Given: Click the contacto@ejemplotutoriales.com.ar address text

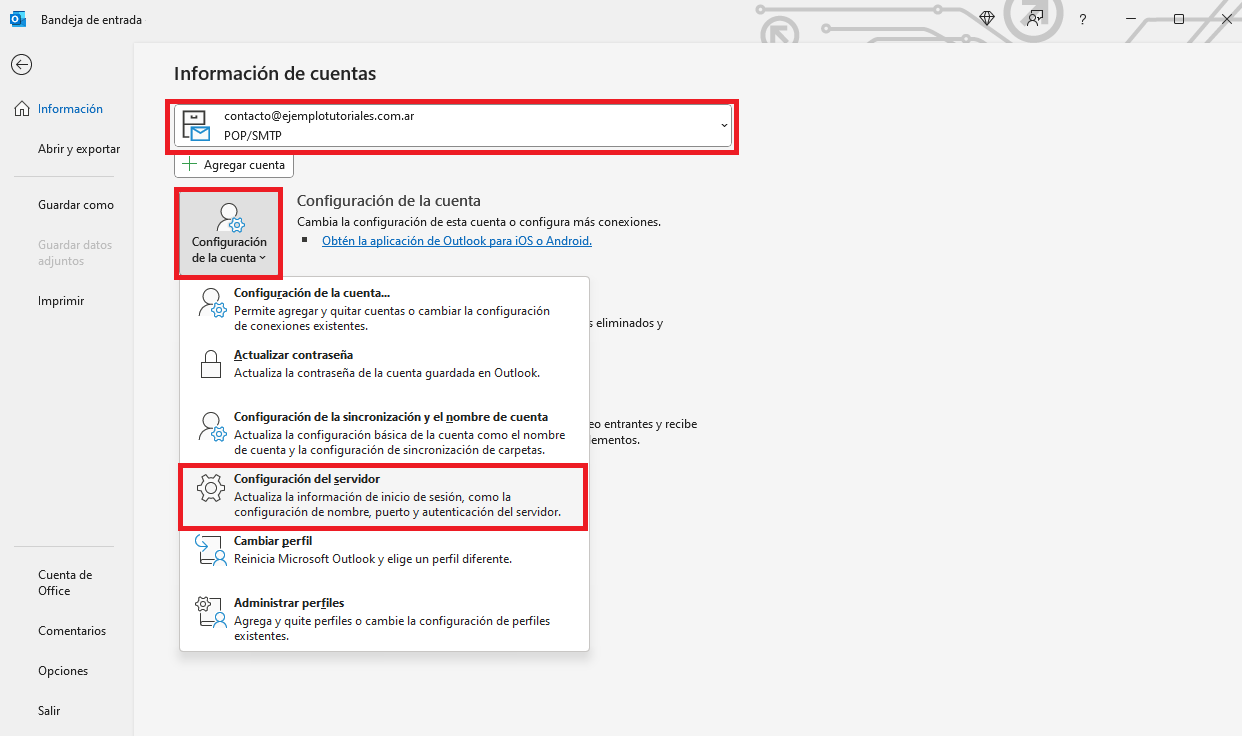Looking at the screenshot, I should 319,116.
